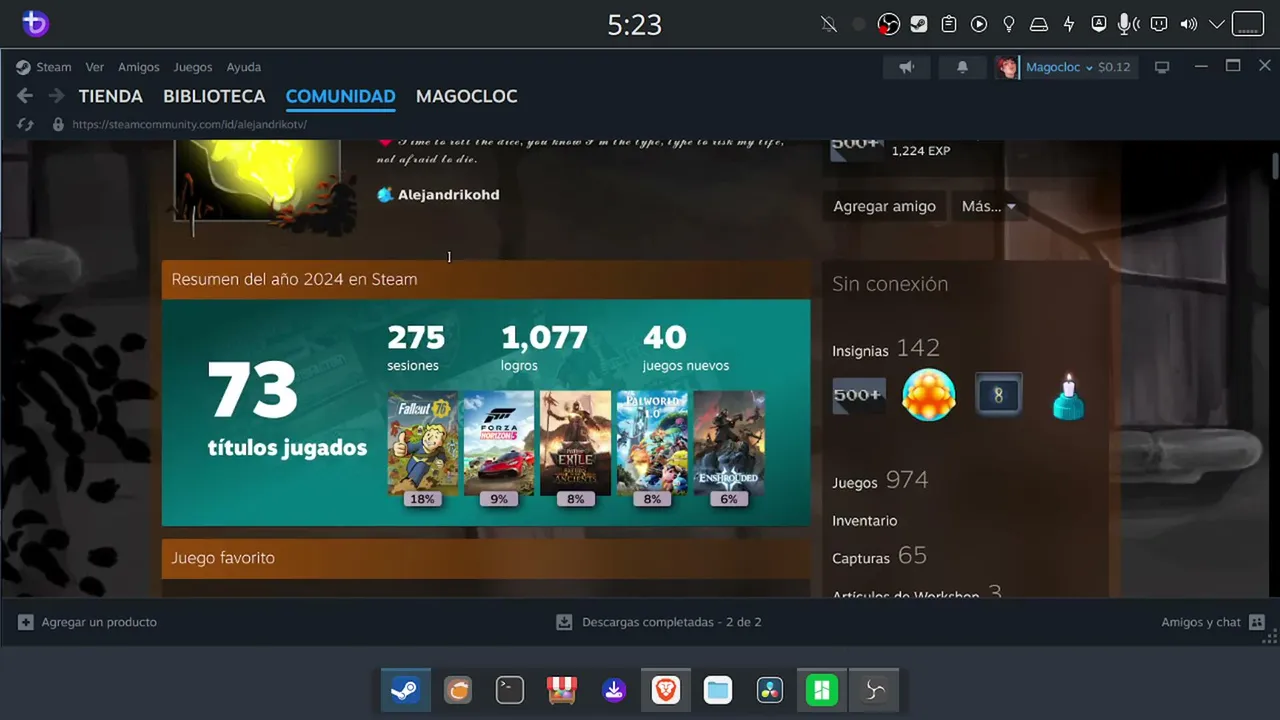Open the Juegos menu

coord(193,67)
